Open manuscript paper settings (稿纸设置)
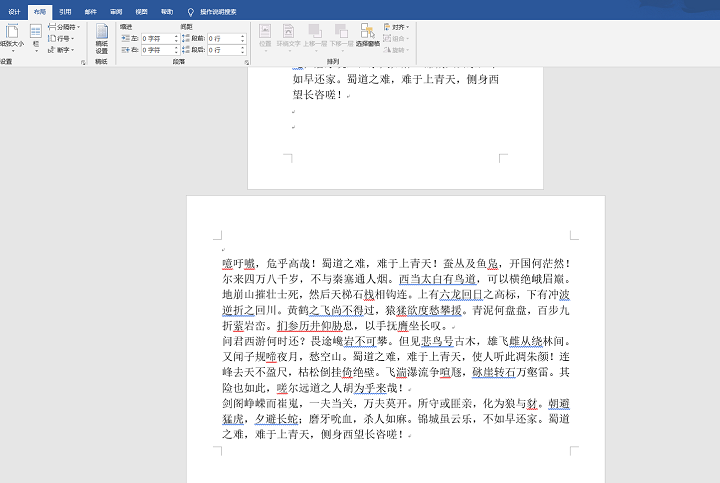Viewport: 720px width, 483px height. [101, 39]
